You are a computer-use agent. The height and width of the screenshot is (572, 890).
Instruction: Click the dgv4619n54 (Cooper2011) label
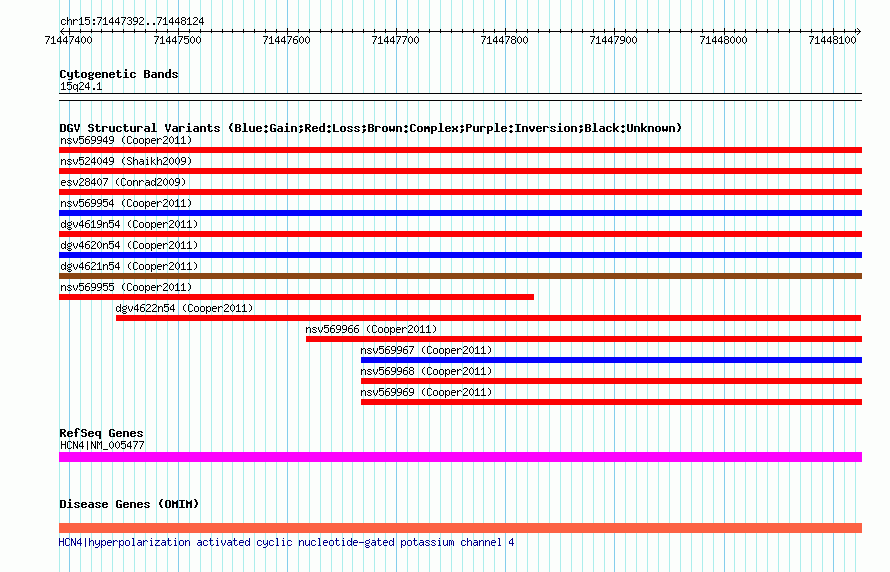[129, 224]
